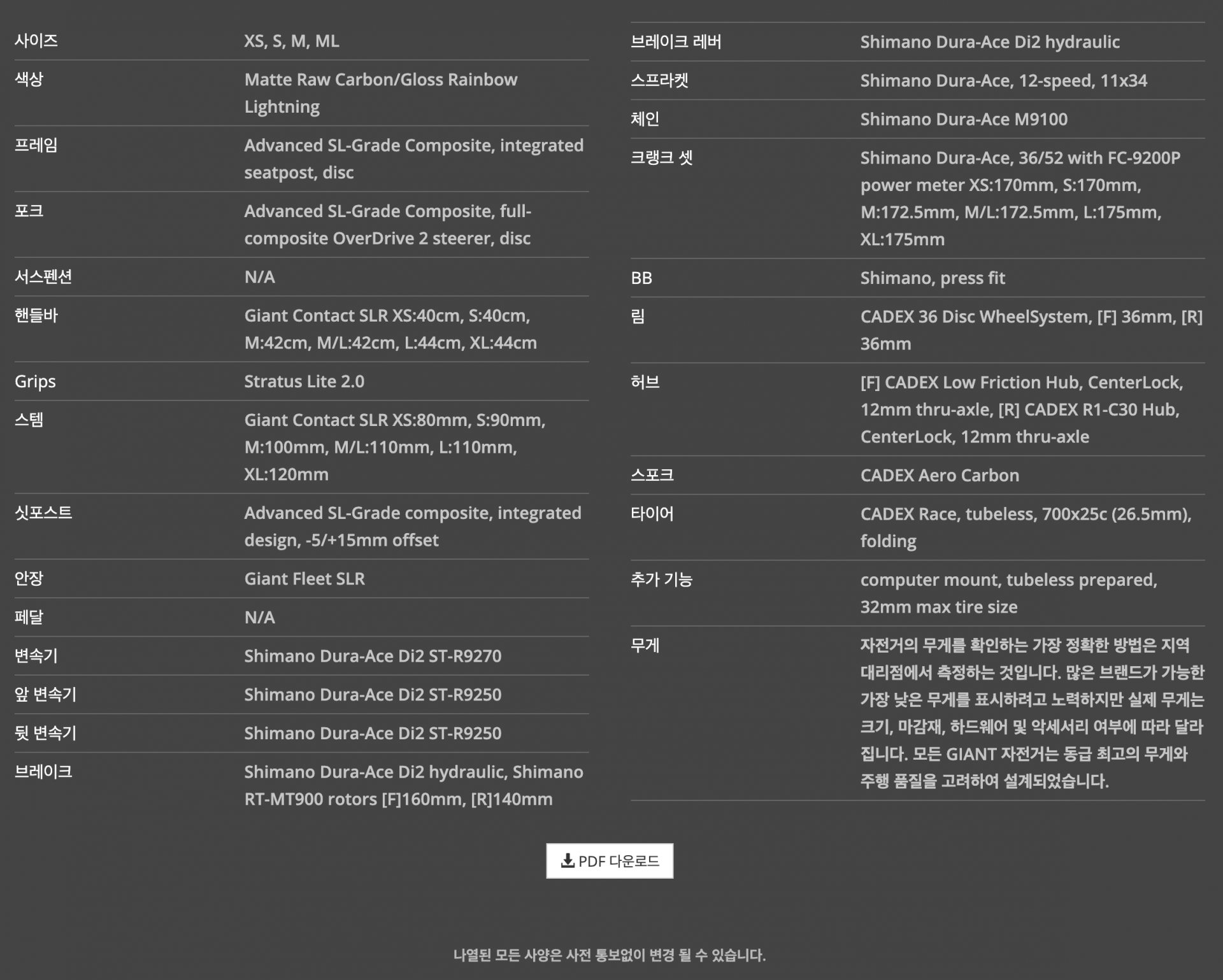The width and height of the screenshot is (1223, 980).
Task: Click the Stratus Lite 2.0 text
Action: point(304,381)
